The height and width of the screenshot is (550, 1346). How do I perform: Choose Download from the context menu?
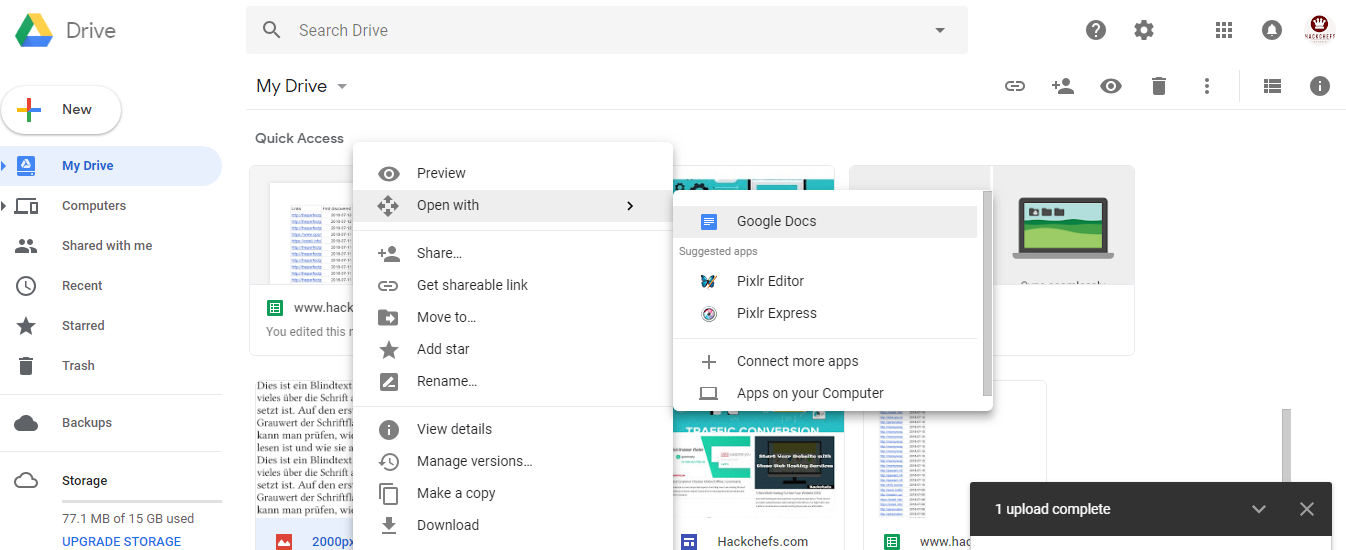pos(513,526)
